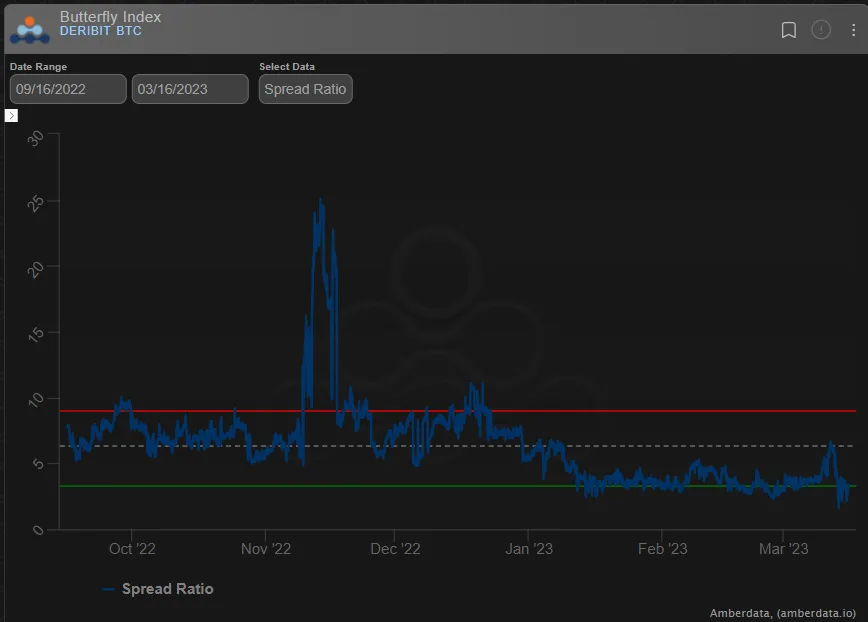Click the red upper threshold line

point(664,411)
